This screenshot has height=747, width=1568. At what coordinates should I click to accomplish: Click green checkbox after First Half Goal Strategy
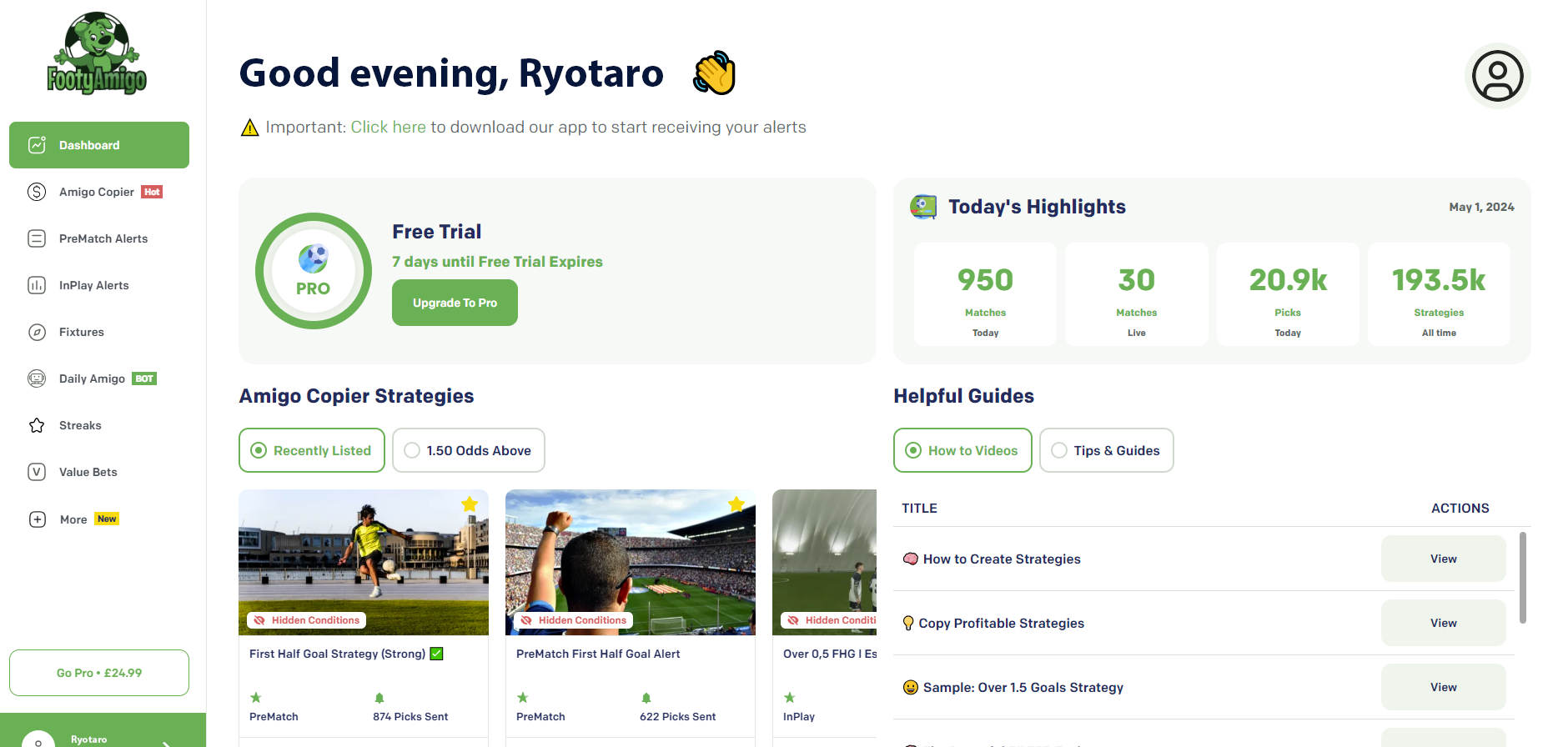pos(436,654)
